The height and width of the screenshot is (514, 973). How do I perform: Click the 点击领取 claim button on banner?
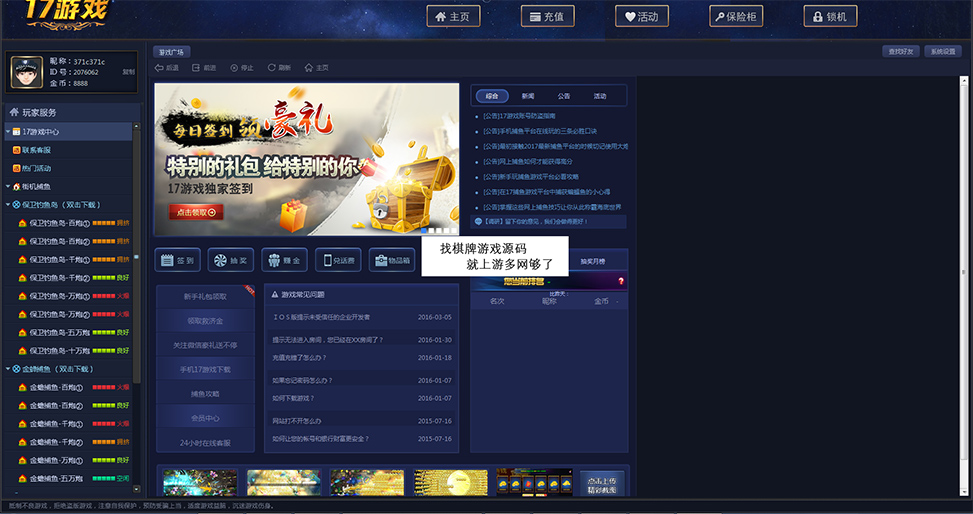(196, 212)
